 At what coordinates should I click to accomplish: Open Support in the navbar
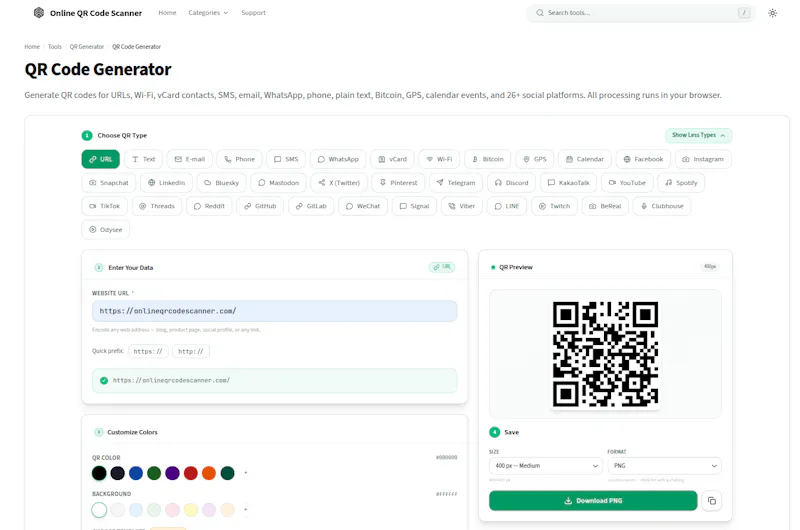254,13
